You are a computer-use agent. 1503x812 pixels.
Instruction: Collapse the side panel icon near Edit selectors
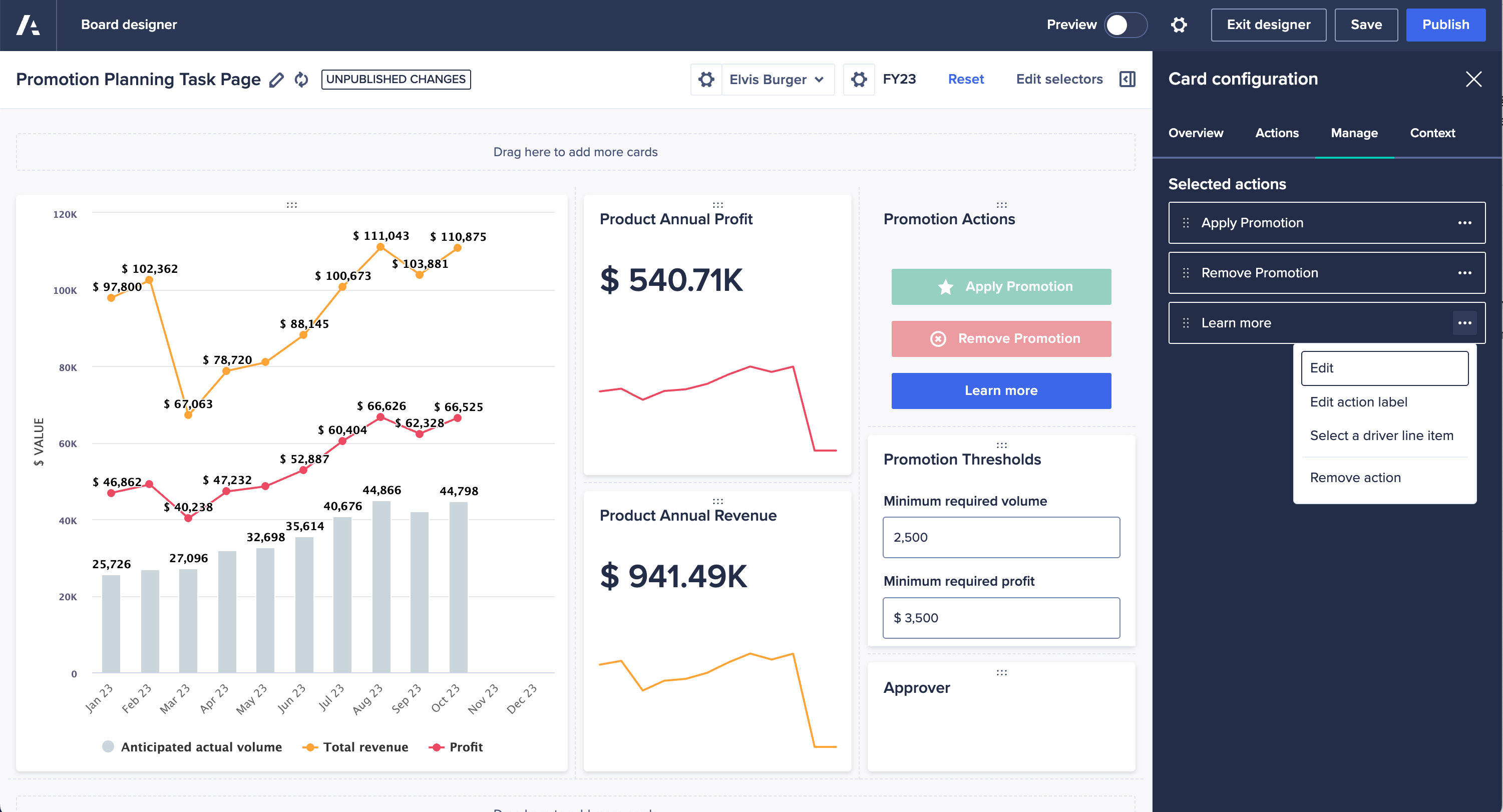pos(1128,79)
